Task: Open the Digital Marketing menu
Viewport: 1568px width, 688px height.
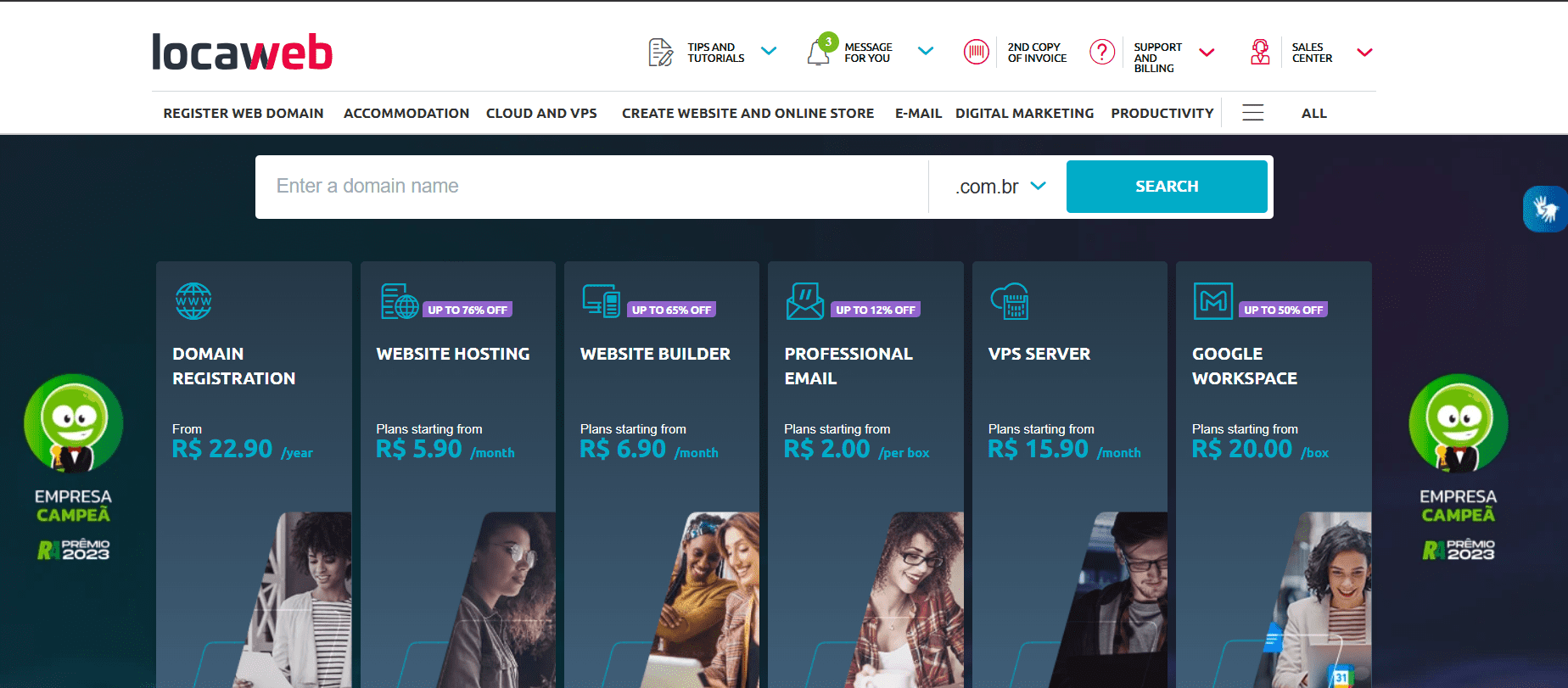Action: pos(1024,113)
